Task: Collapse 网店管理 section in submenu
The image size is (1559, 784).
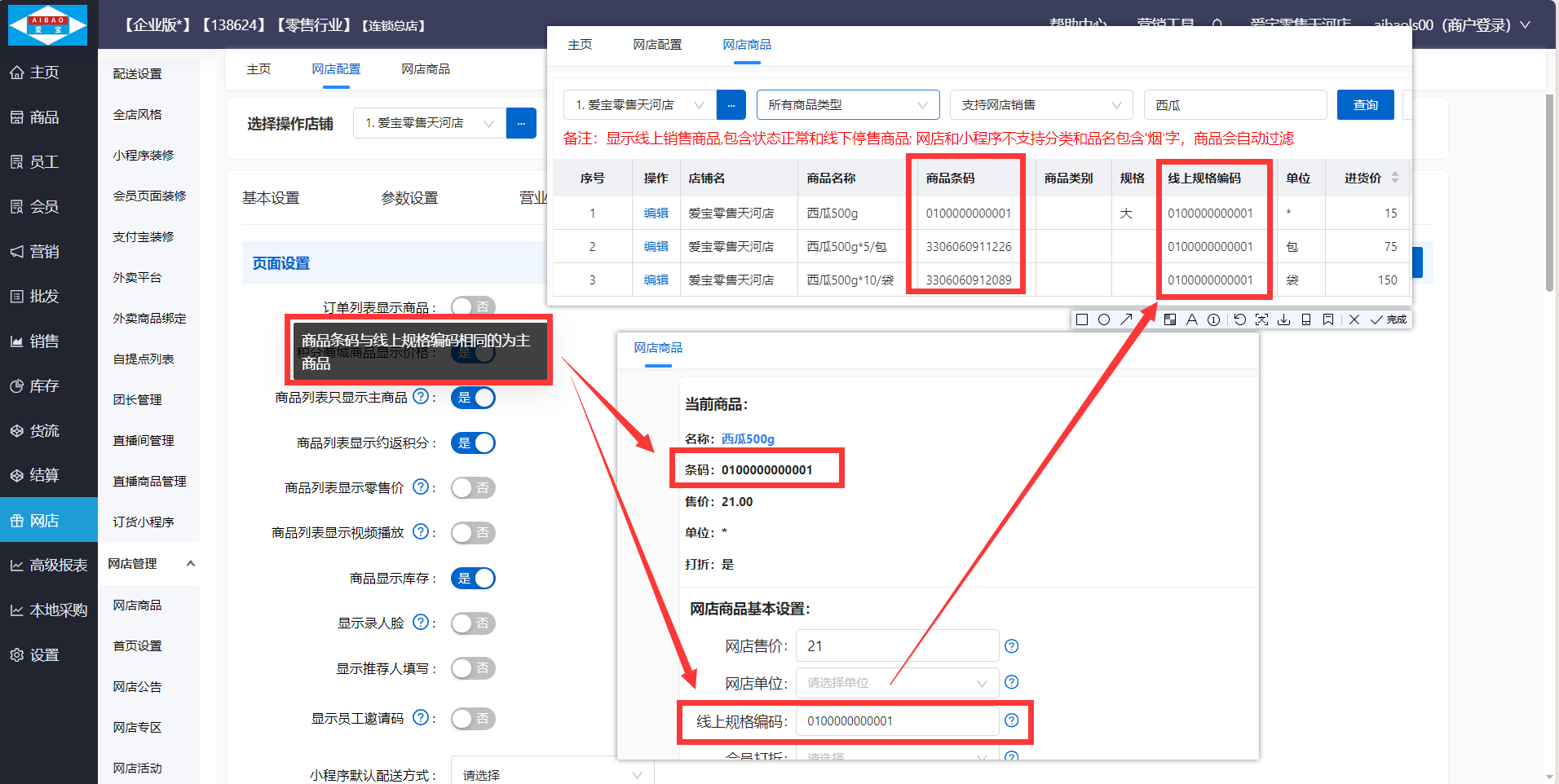Action: pyautogui.click(x=191, y=563)
